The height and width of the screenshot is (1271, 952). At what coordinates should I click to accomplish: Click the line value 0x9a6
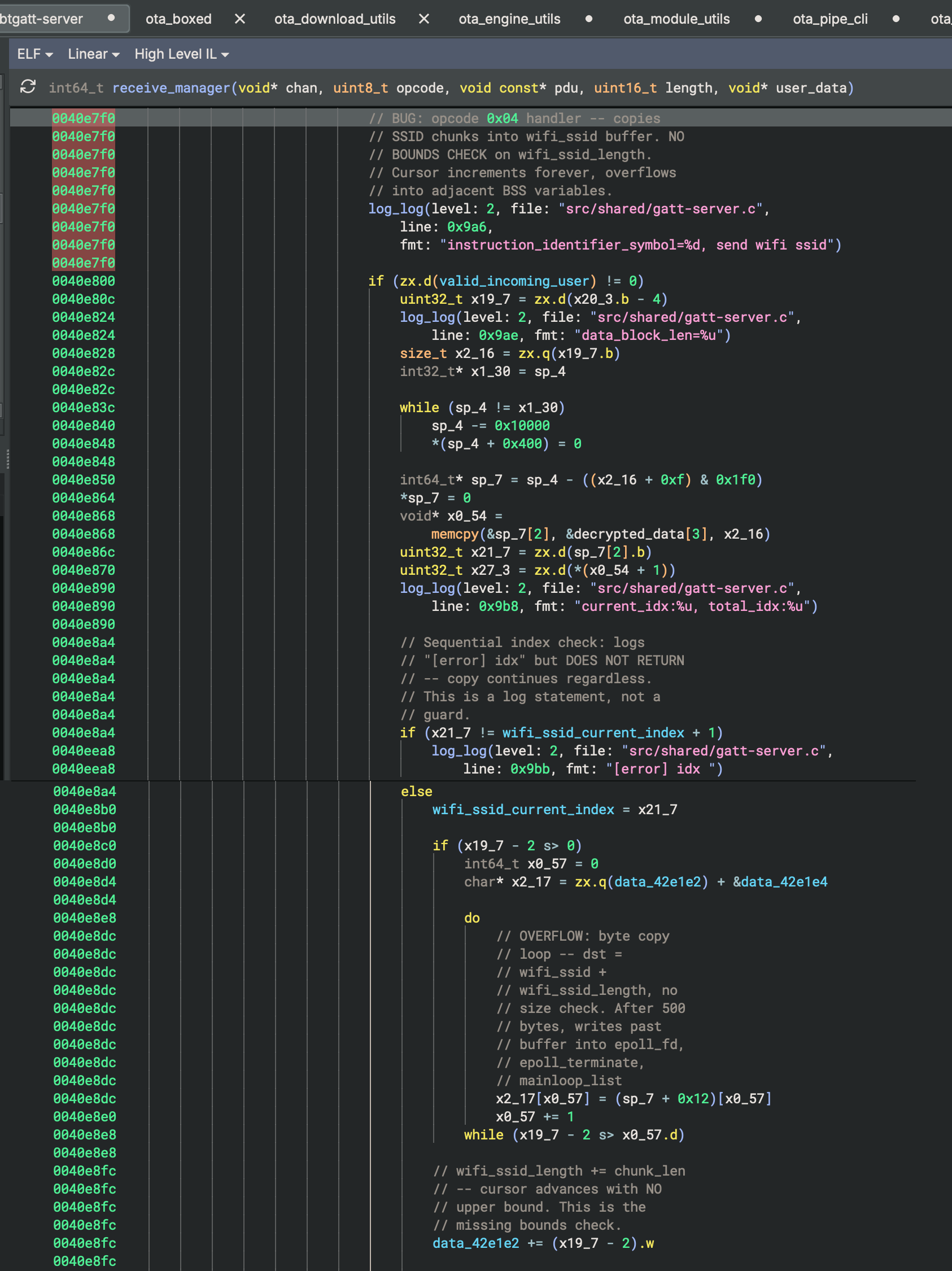pos(466,227)
